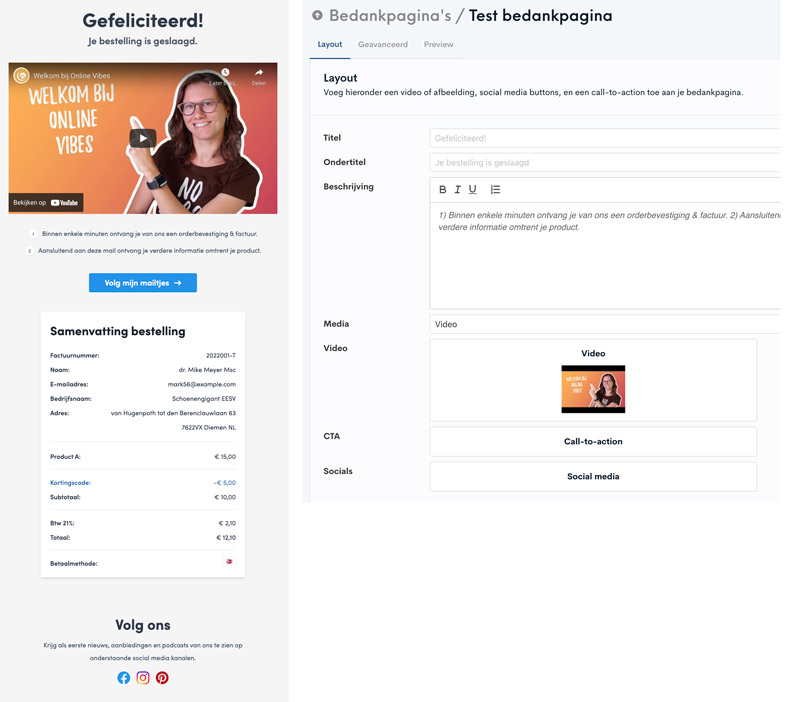800x702 pixels.
Task: Click the Titel input field
Action: (600, 138)
